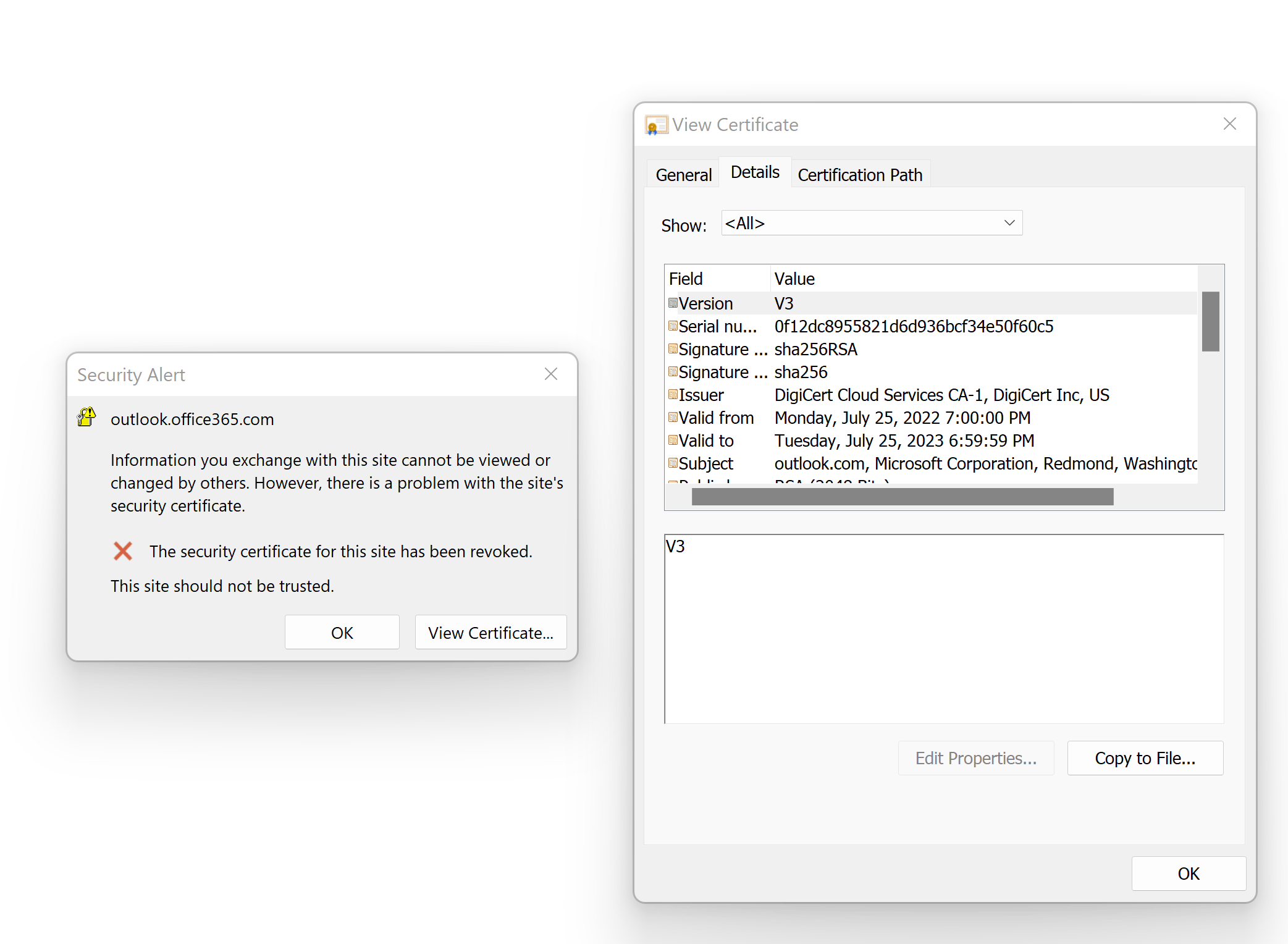Switch to the General tab
1288x944 pixels.
pos(683,175)
